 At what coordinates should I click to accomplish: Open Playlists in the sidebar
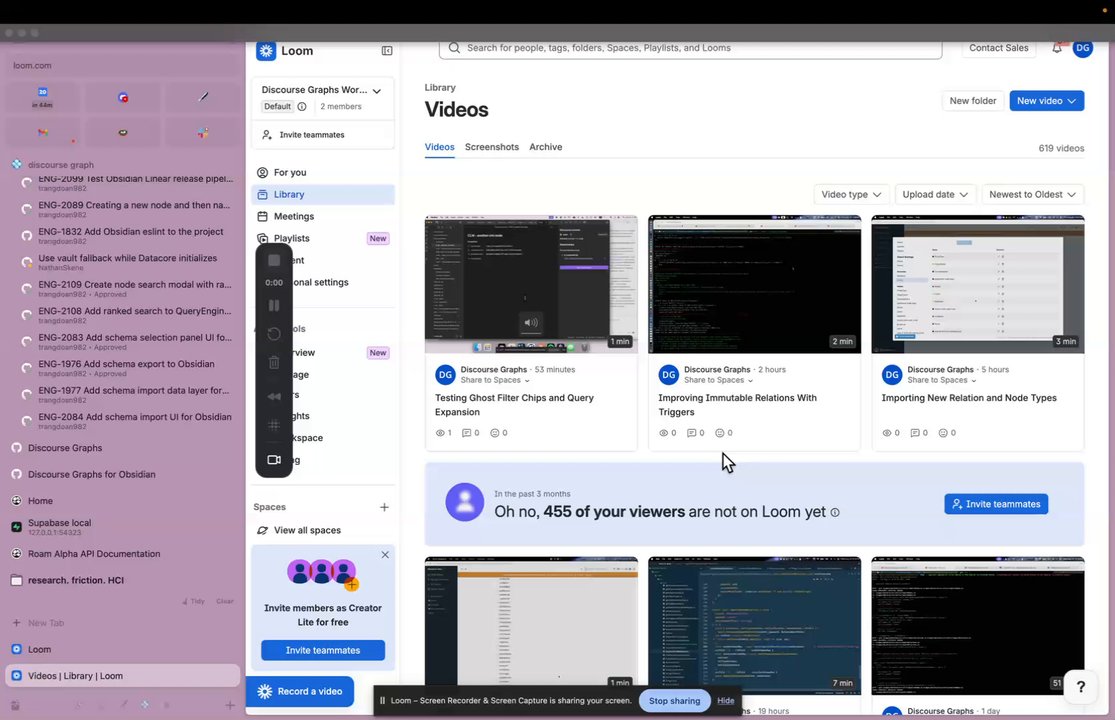(323, 239)
